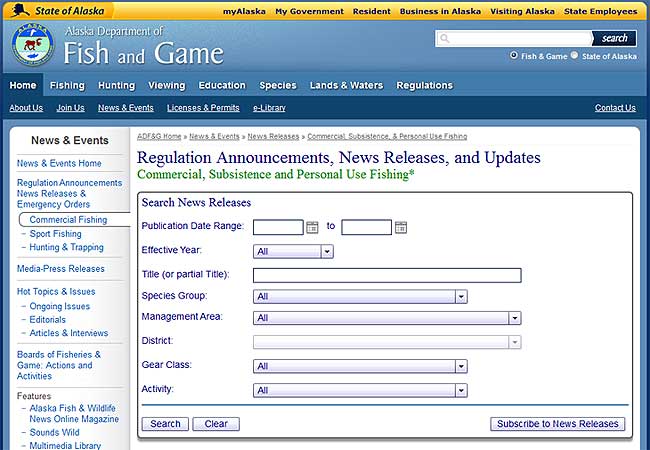Open the start date calendar picker
Viewport: 650px width, 450px height.
pos(312,227)
